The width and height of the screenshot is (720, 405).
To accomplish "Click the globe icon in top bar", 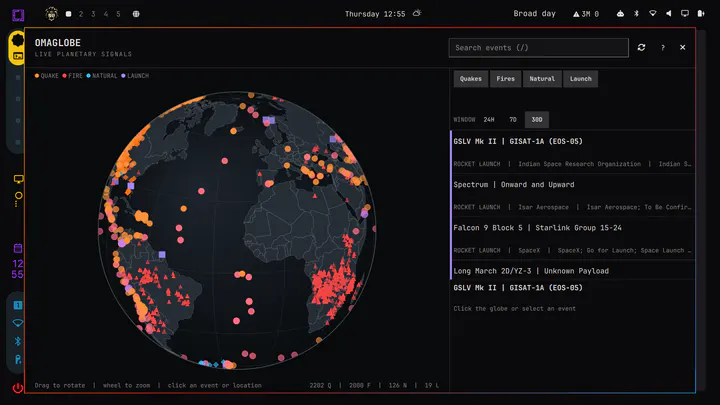I will pyautogui.click(x=136, y=14).
